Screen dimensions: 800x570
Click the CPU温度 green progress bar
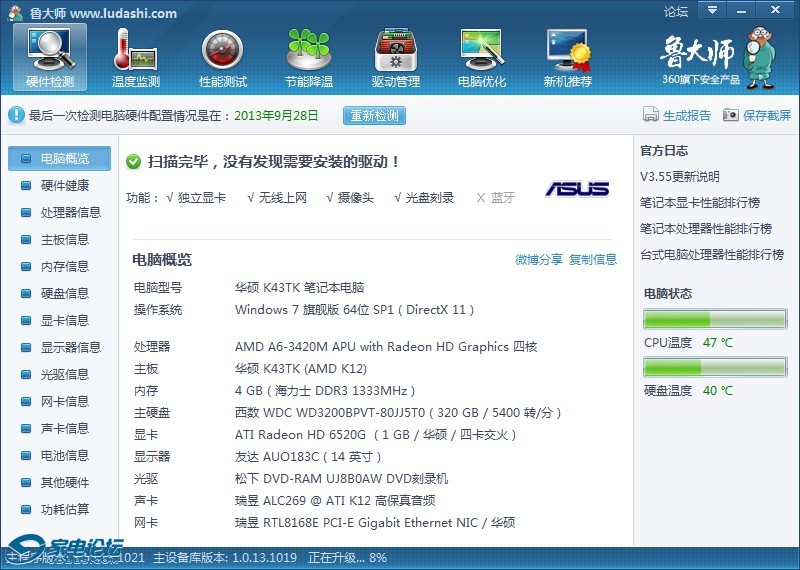click(x=715, y=320)
